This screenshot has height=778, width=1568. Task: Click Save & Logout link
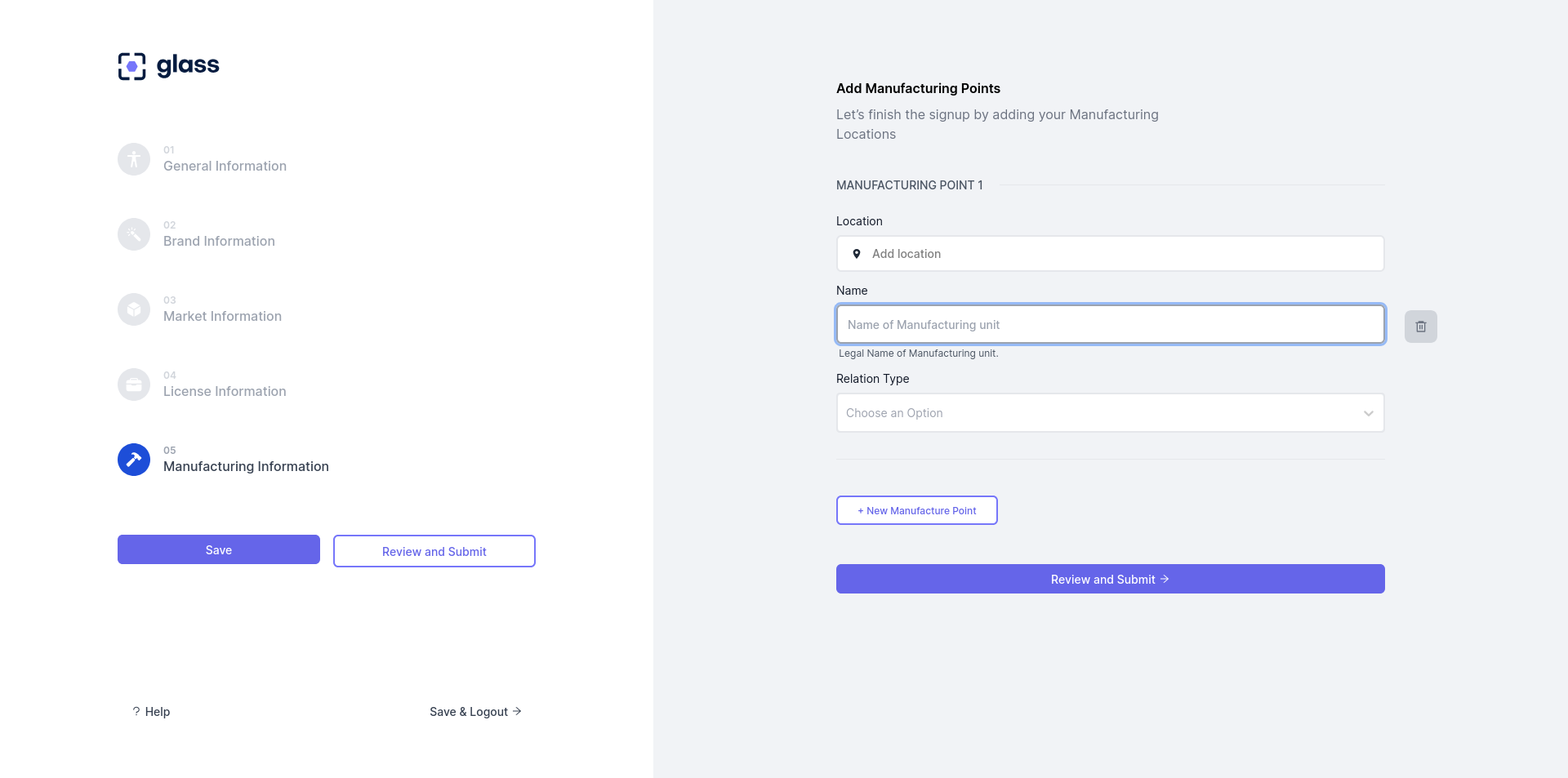click(x=475, y=712)
